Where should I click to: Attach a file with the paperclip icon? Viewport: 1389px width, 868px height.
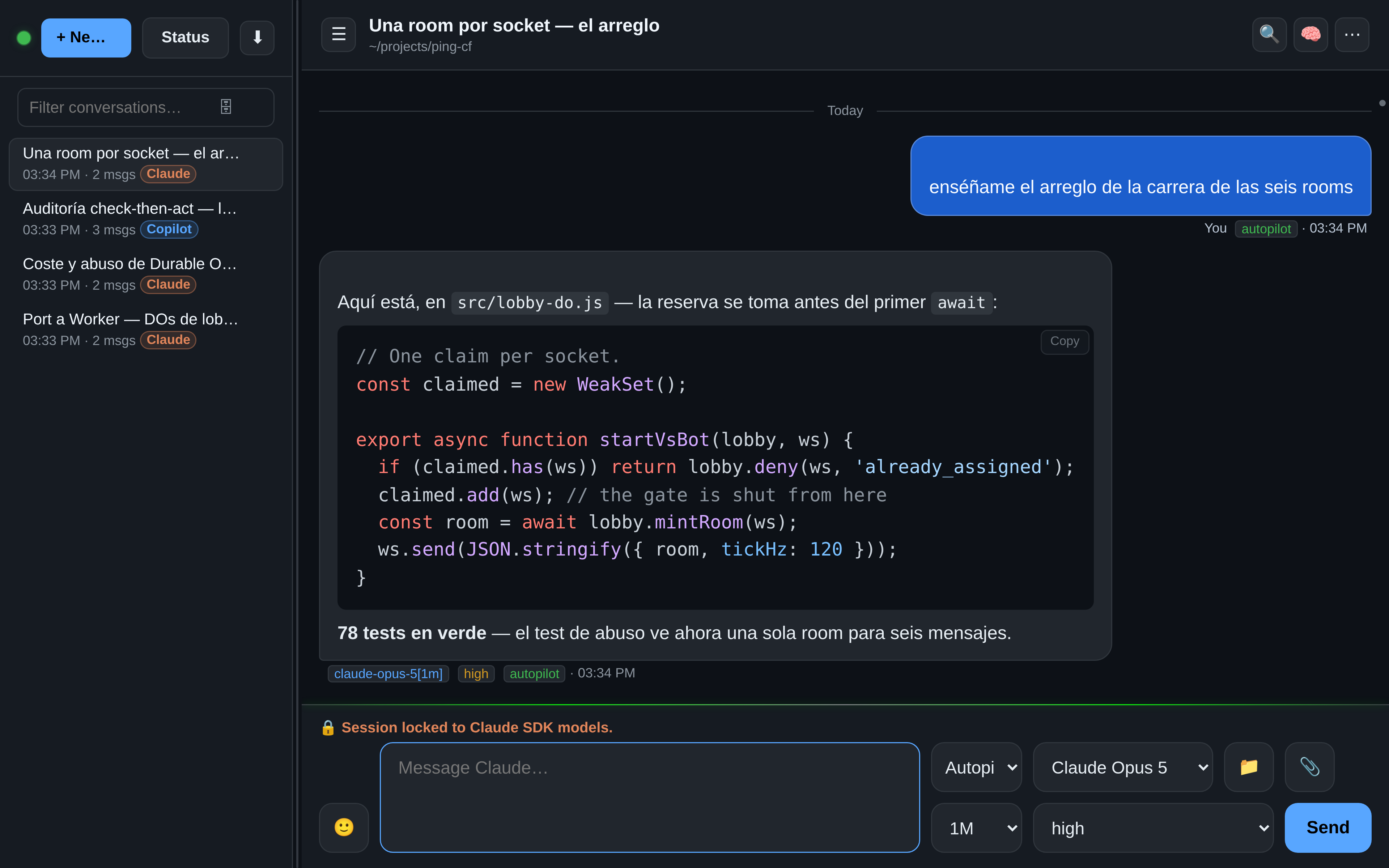pos(1309,767)
